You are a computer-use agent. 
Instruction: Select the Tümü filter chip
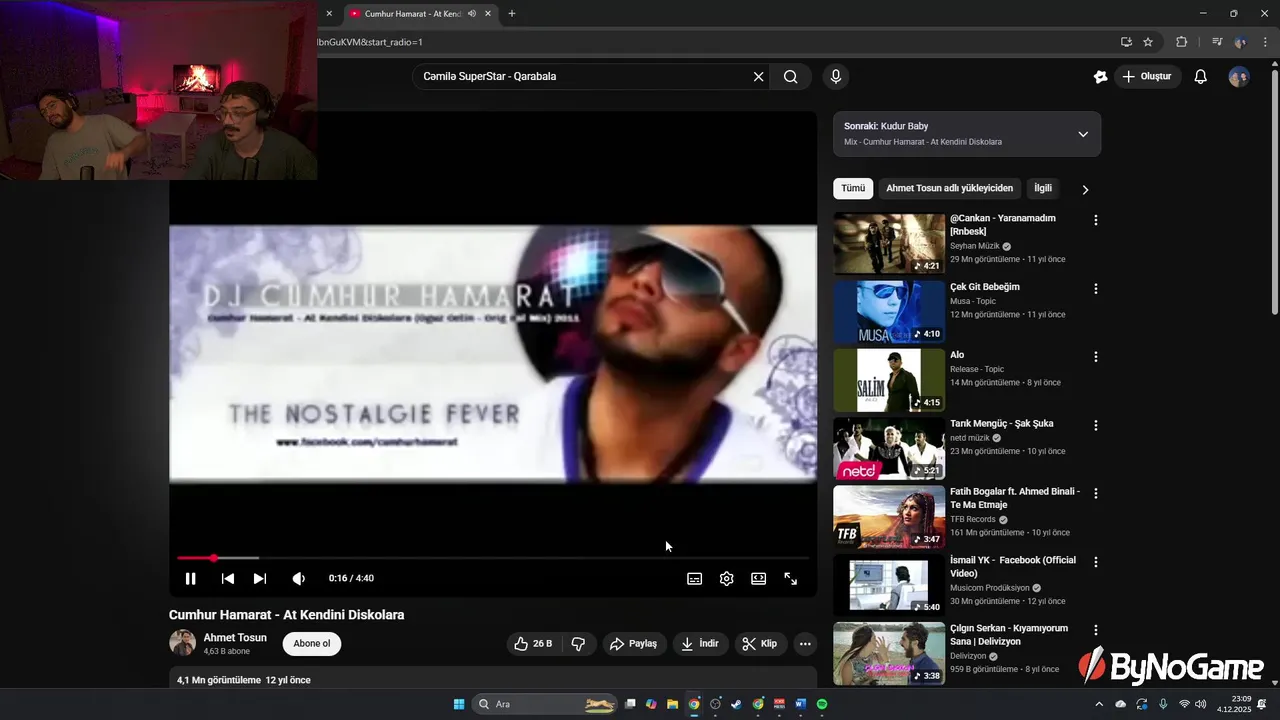tap(853, 188)
